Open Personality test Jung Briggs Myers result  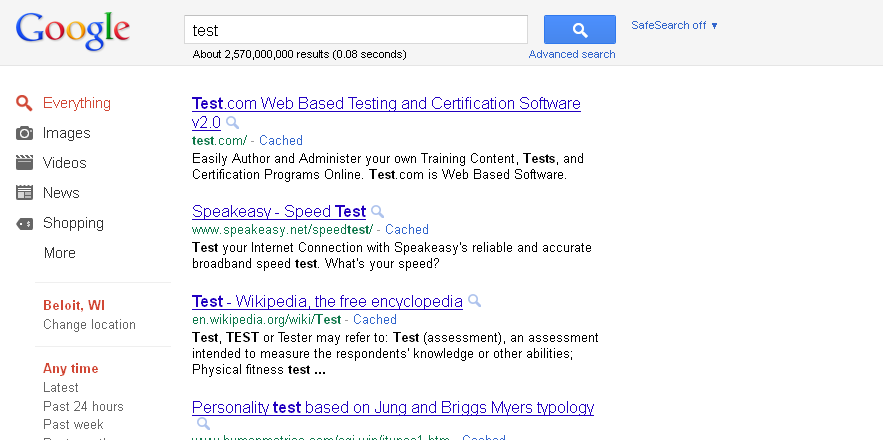393,407
